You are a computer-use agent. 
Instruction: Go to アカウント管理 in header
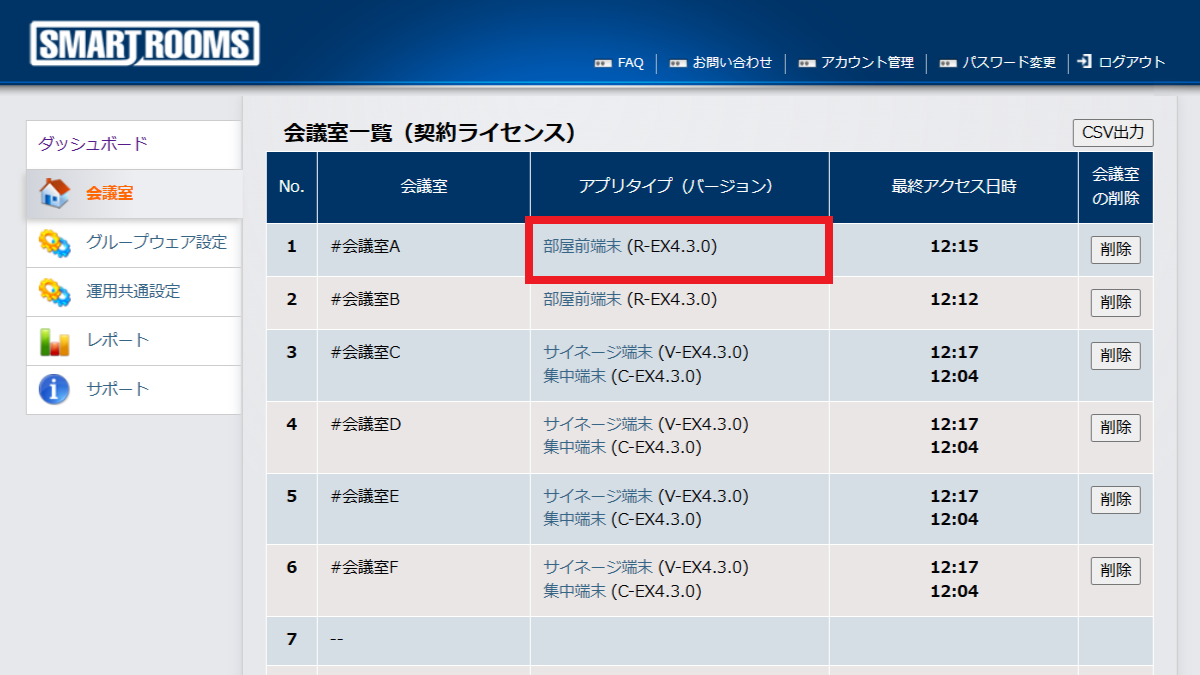867,62
